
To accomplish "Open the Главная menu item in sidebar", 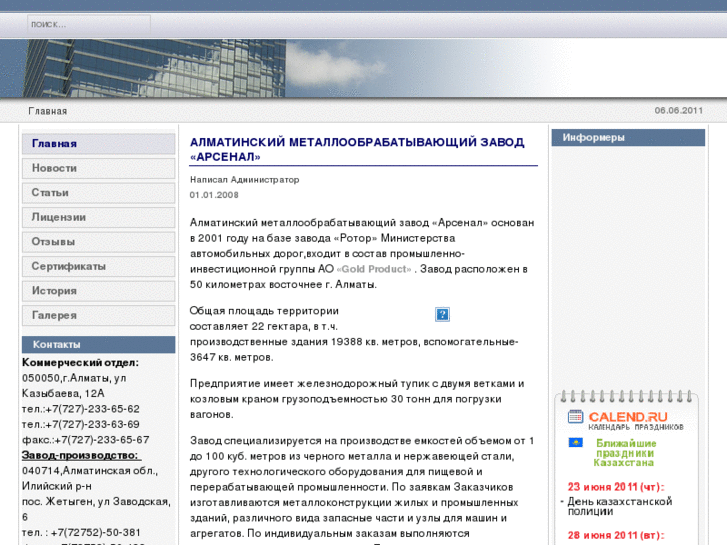I will [x=98, y=144].
